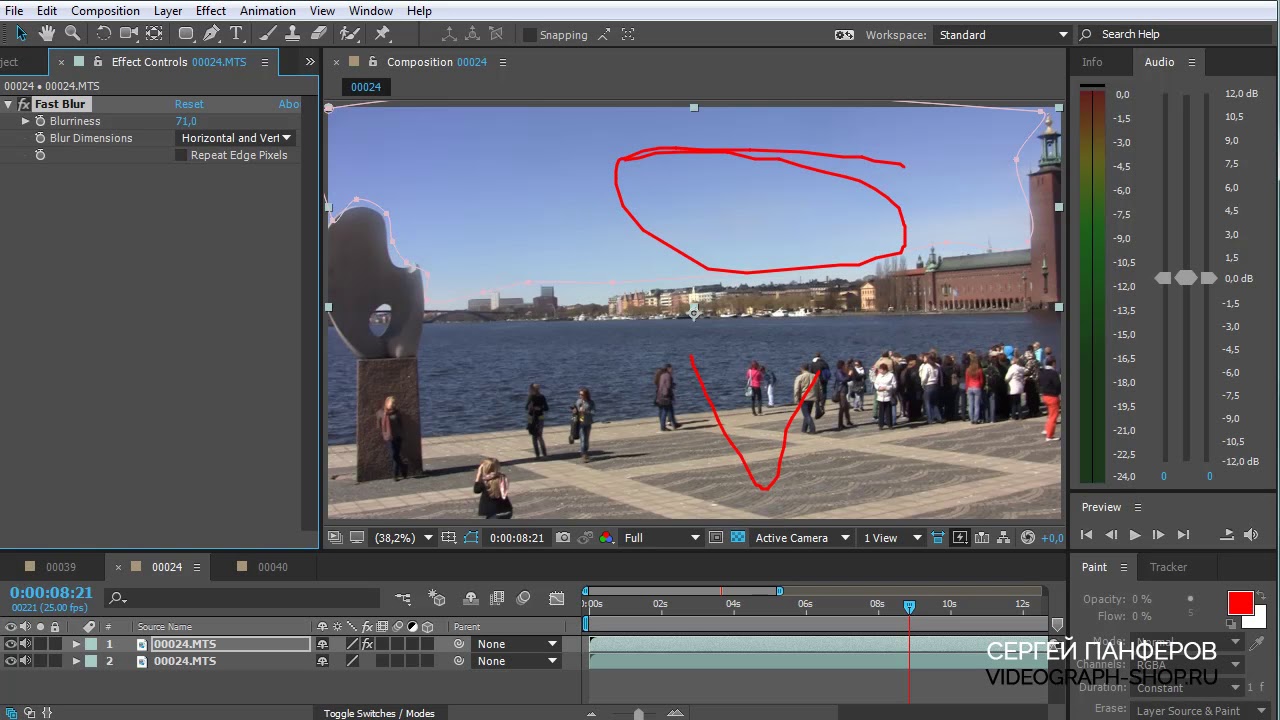Toggle Fast Previews button in viewer
This screenshot has width=1280, height=720.
pyautogui.click(x=960, y=538)
